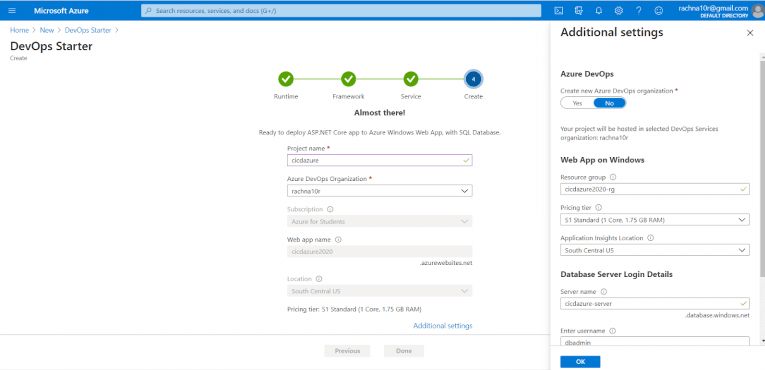765x370 pixels.
Task: Open the Application Insights Location dropdown
Action: click(655, 250)
